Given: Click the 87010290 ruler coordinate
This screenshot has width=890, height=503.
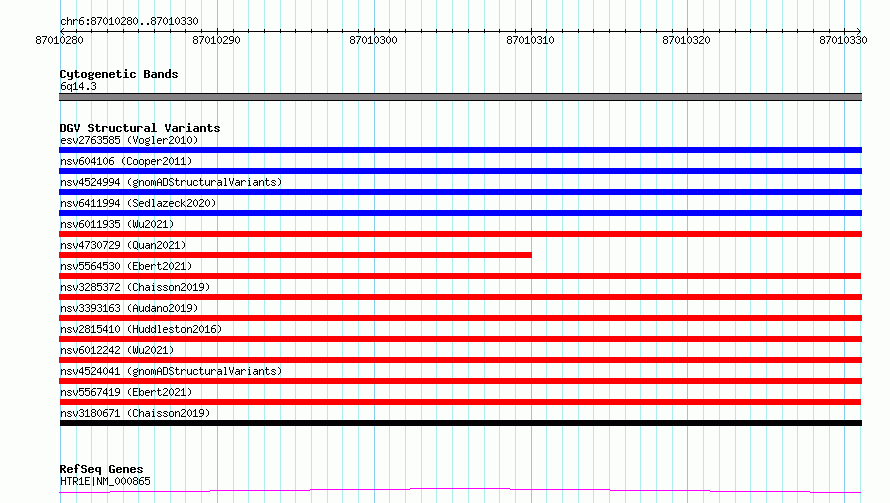Looking at the screenshot, I should coord(216,40).
